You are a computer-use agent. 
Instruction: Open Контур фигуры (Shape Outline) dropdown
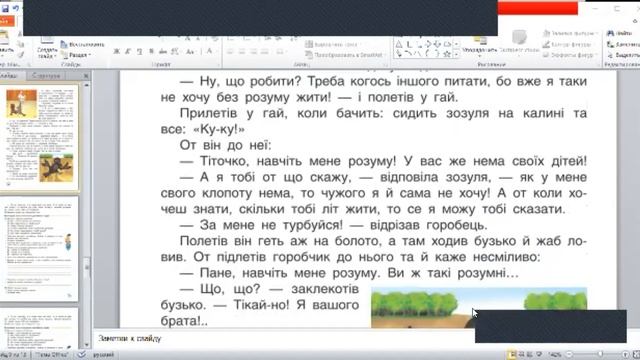point(568,44)
